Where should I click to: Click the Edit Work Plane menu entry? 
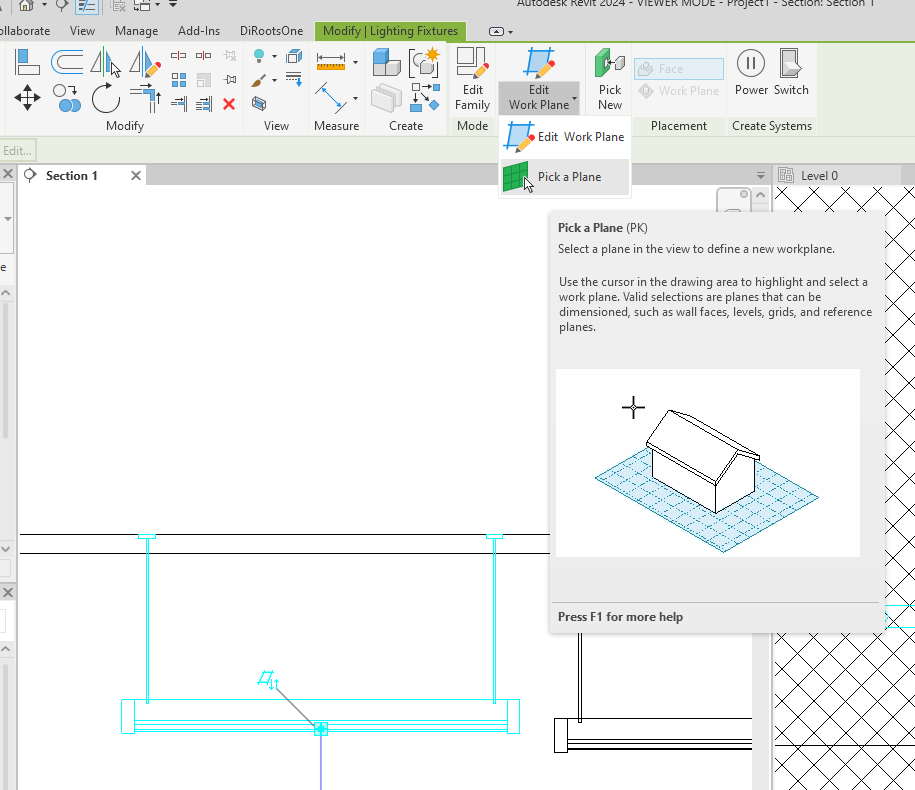(565, 136)
